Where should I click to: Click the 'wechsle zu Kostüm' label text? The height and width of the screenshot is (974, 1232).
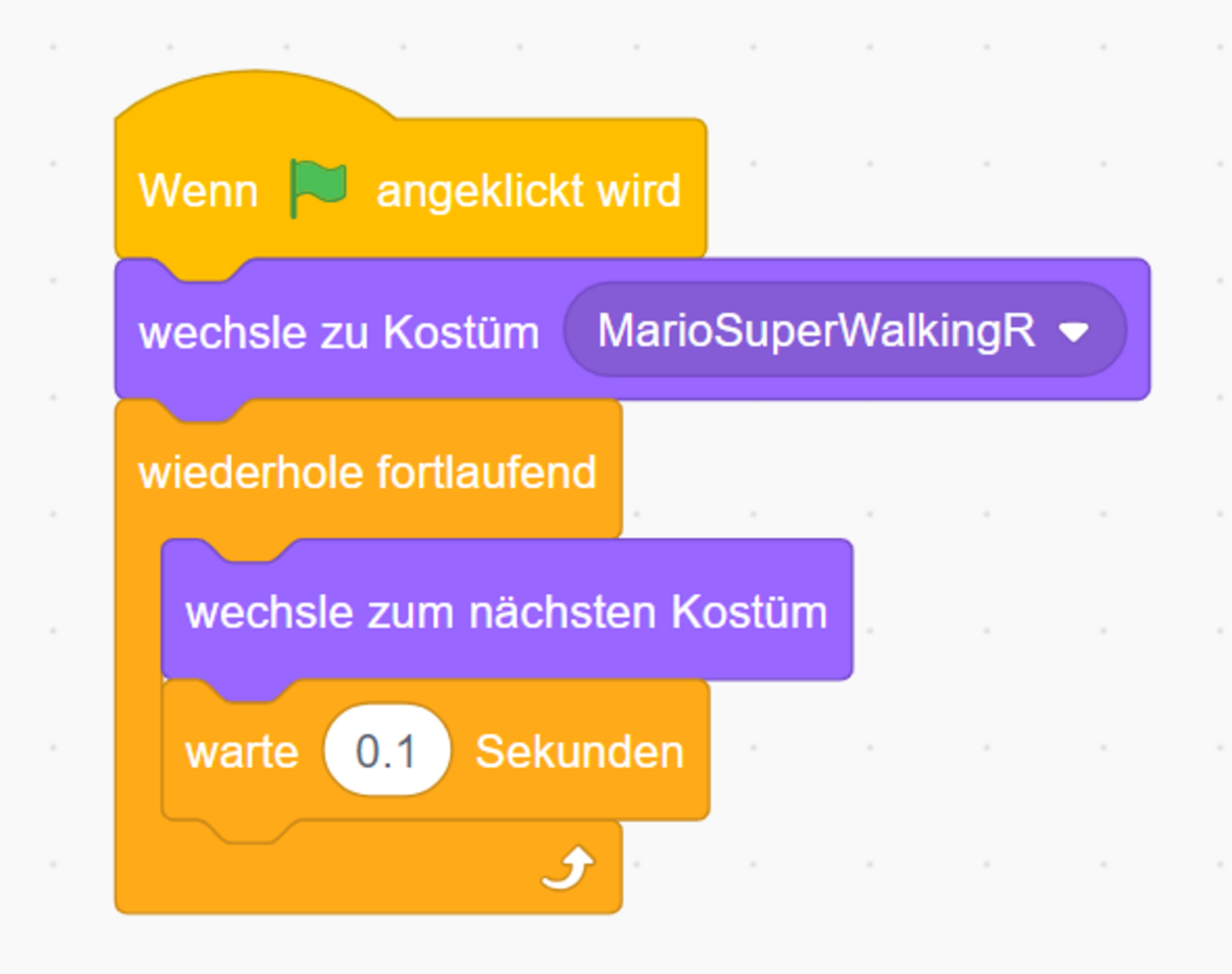(339, 333)
